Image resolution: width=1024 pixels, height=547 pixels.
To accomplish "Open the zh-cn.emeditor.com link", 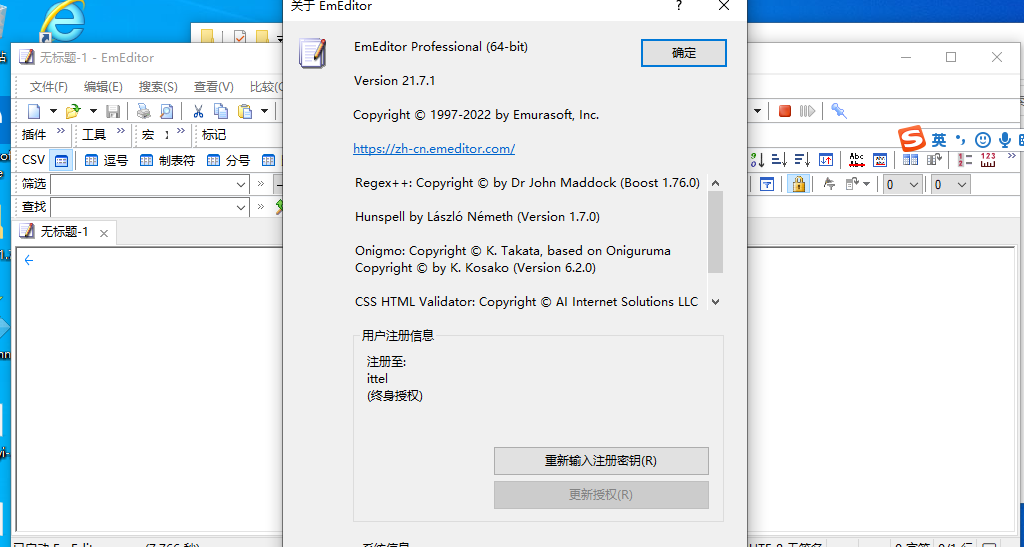I will click(434, 149).
